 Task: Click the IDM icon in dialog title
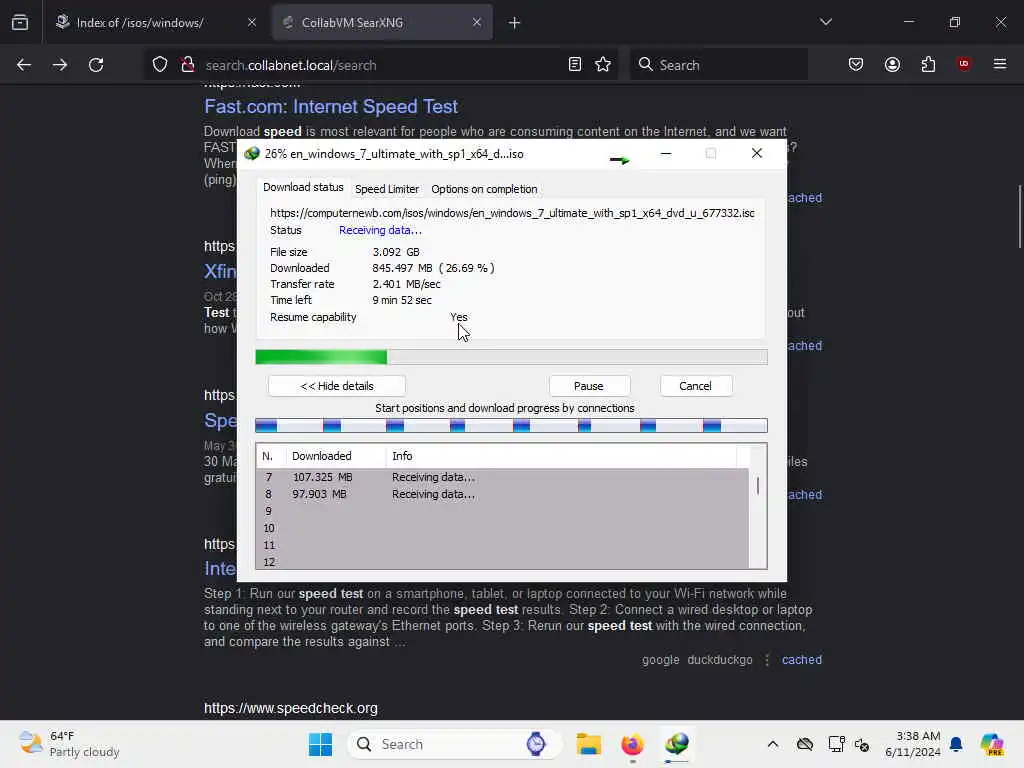252,154
